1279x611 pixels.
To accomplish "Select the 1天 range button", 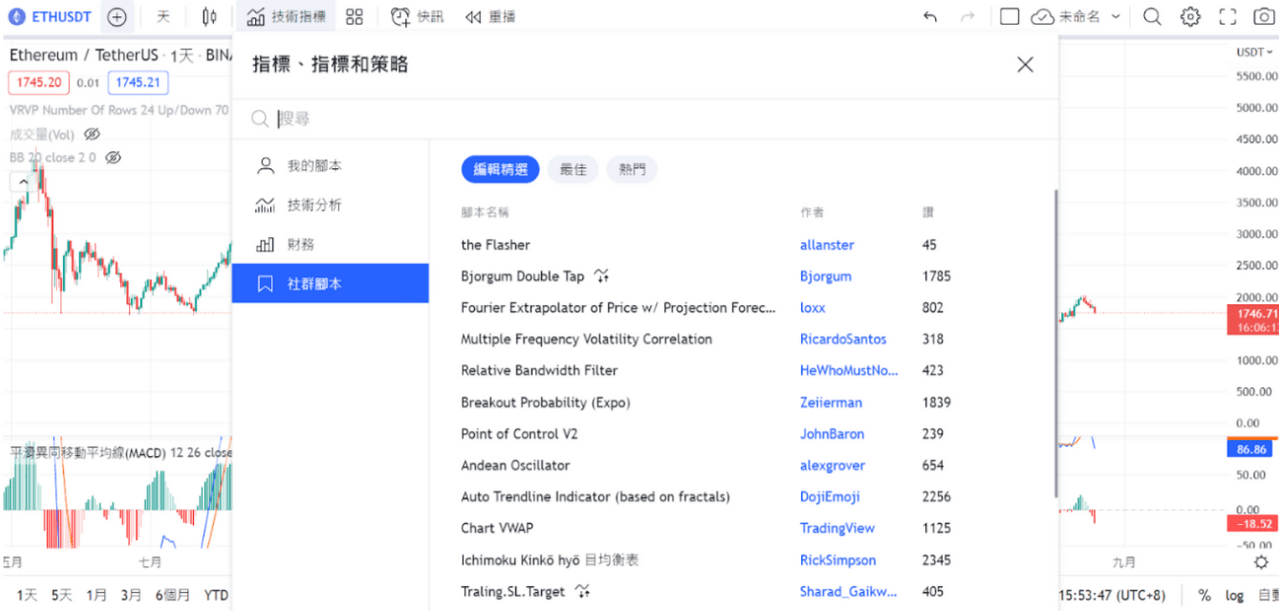I will tap(27, 595).
